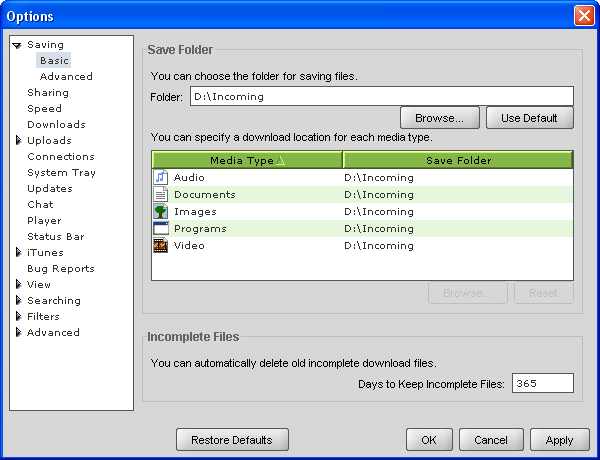The image size is (600, 460).
Task: Expand the Filters tree node arrow
Action: [18, 316]
